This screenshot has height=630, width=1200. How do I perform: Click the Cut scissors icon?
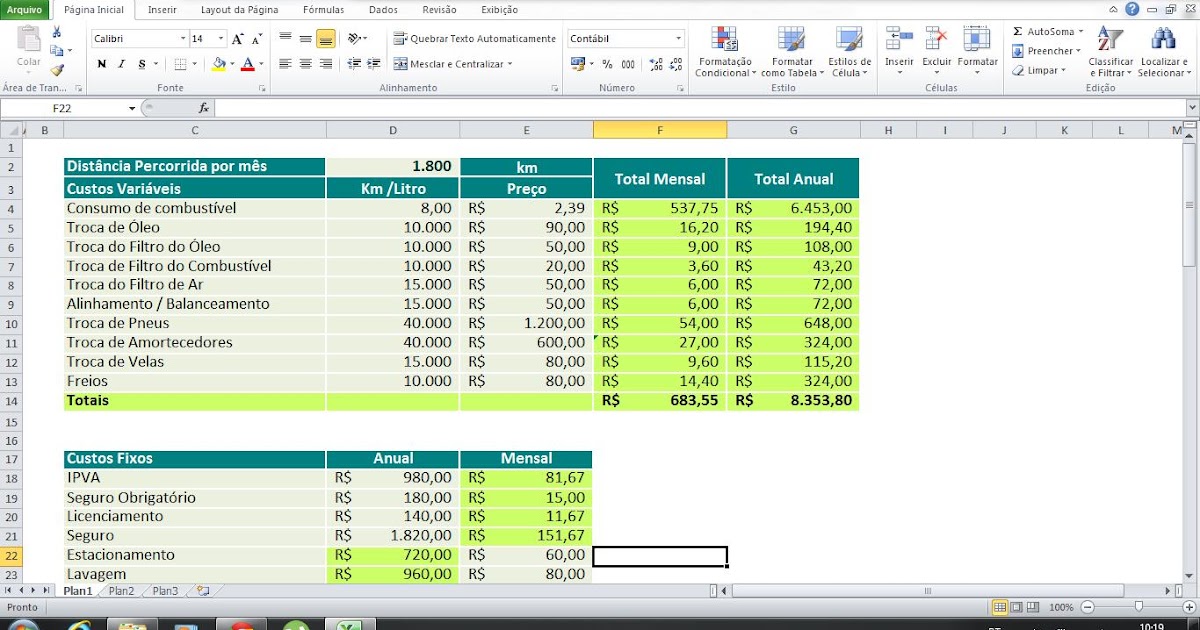[x=57, y=33]
